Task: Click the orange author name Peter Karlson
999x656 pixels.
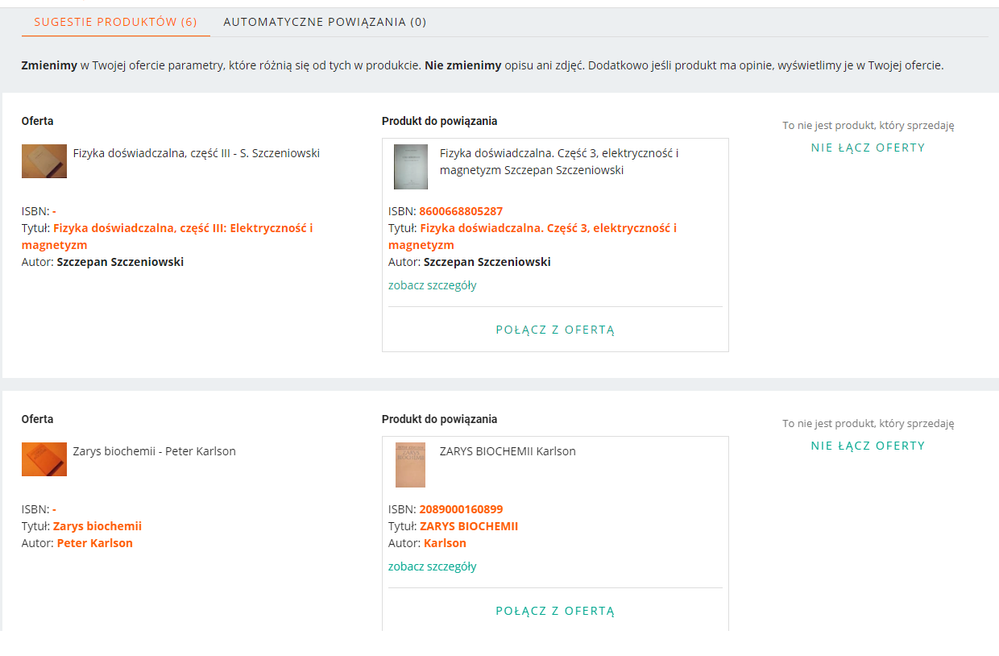Action: point(94,543)
